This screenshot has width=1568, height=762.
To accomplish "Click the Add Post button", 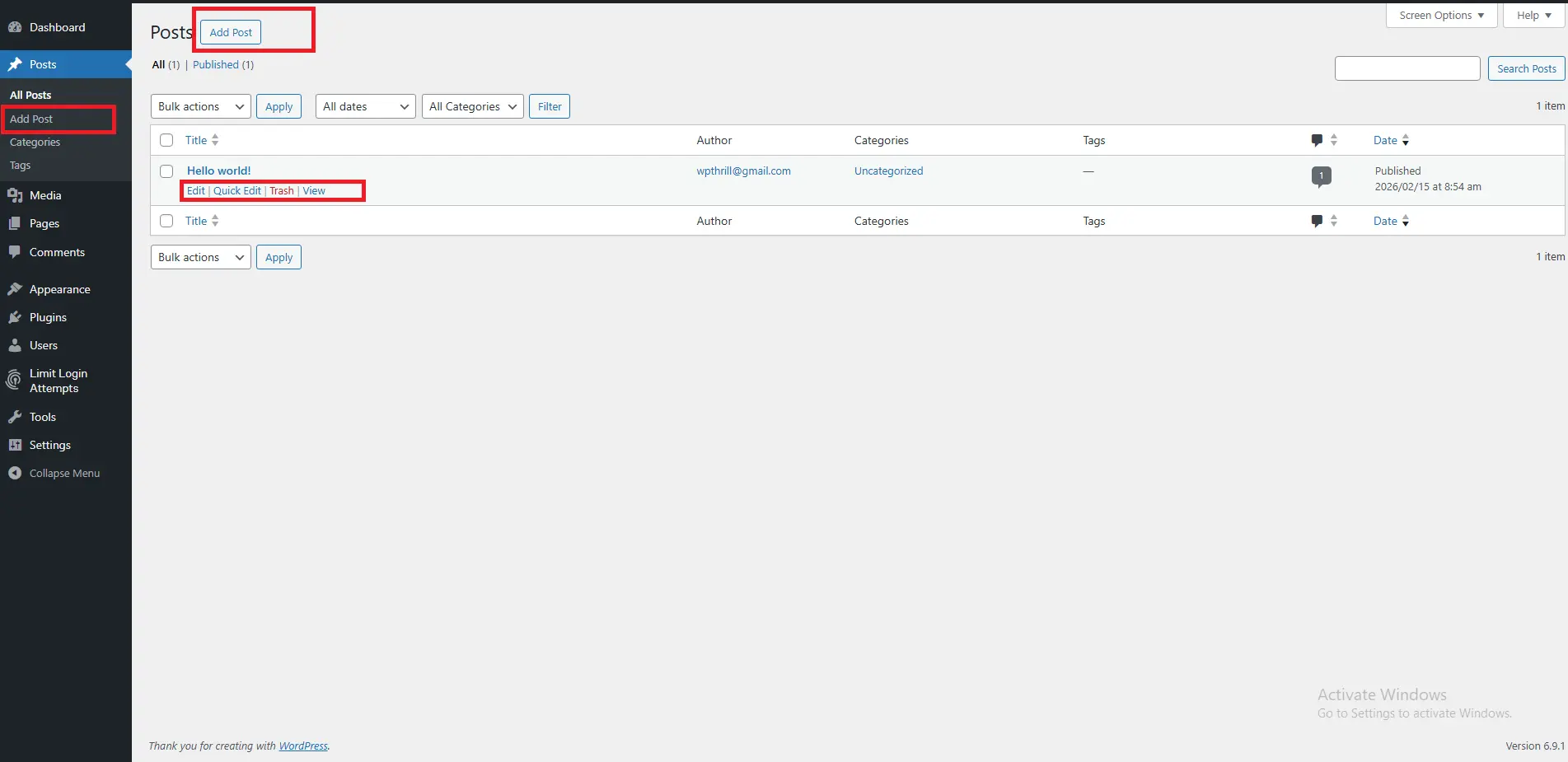I will pyautogui.click(x=229, y=32).
